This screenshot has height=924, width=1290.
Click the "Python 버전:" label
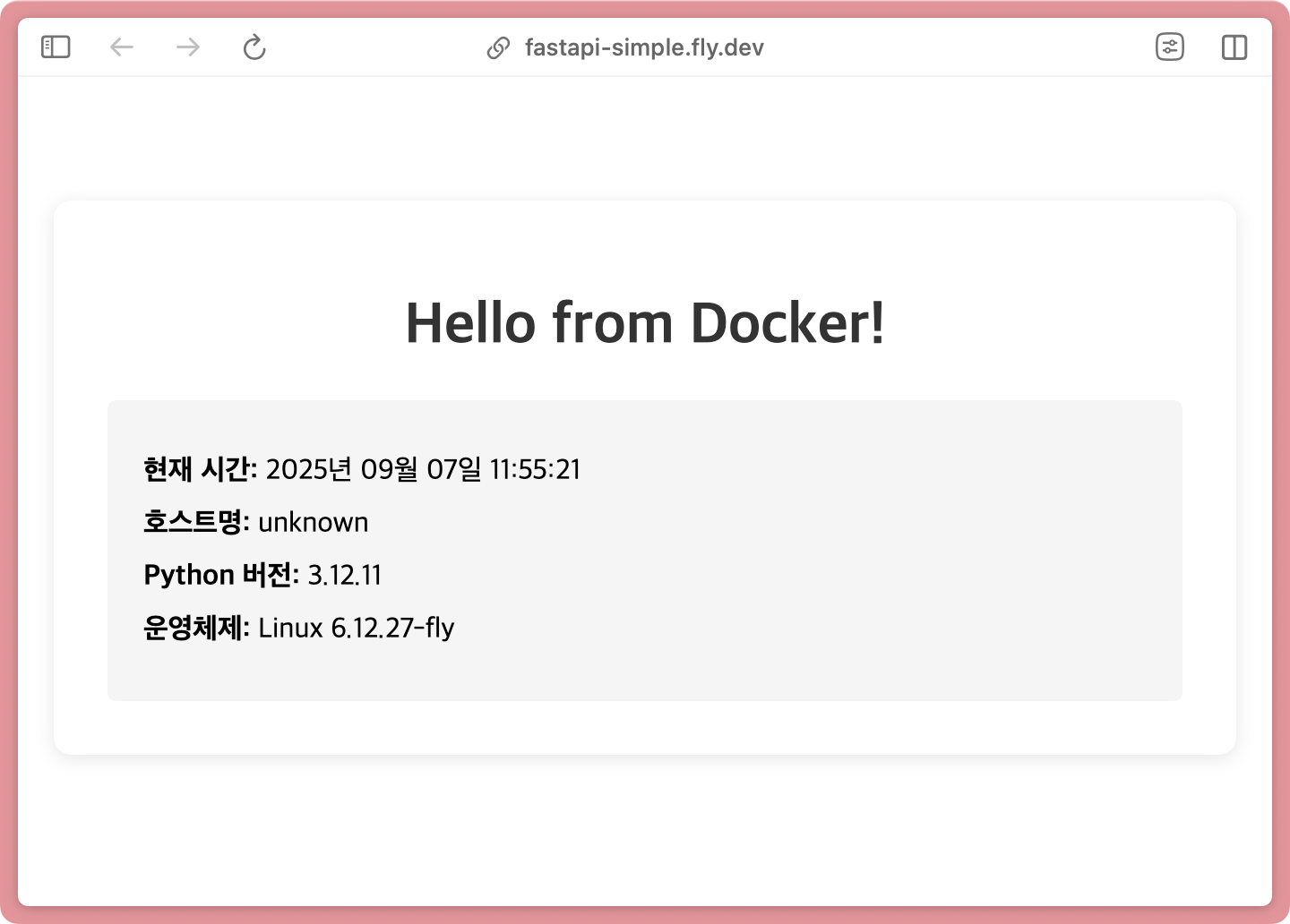[221, 575]
